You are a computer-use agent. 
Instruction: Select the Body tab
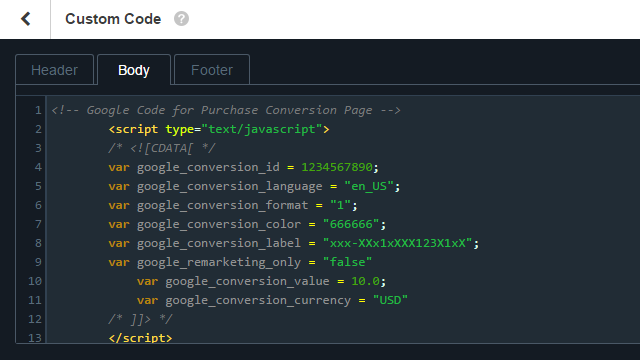[134, 70]
